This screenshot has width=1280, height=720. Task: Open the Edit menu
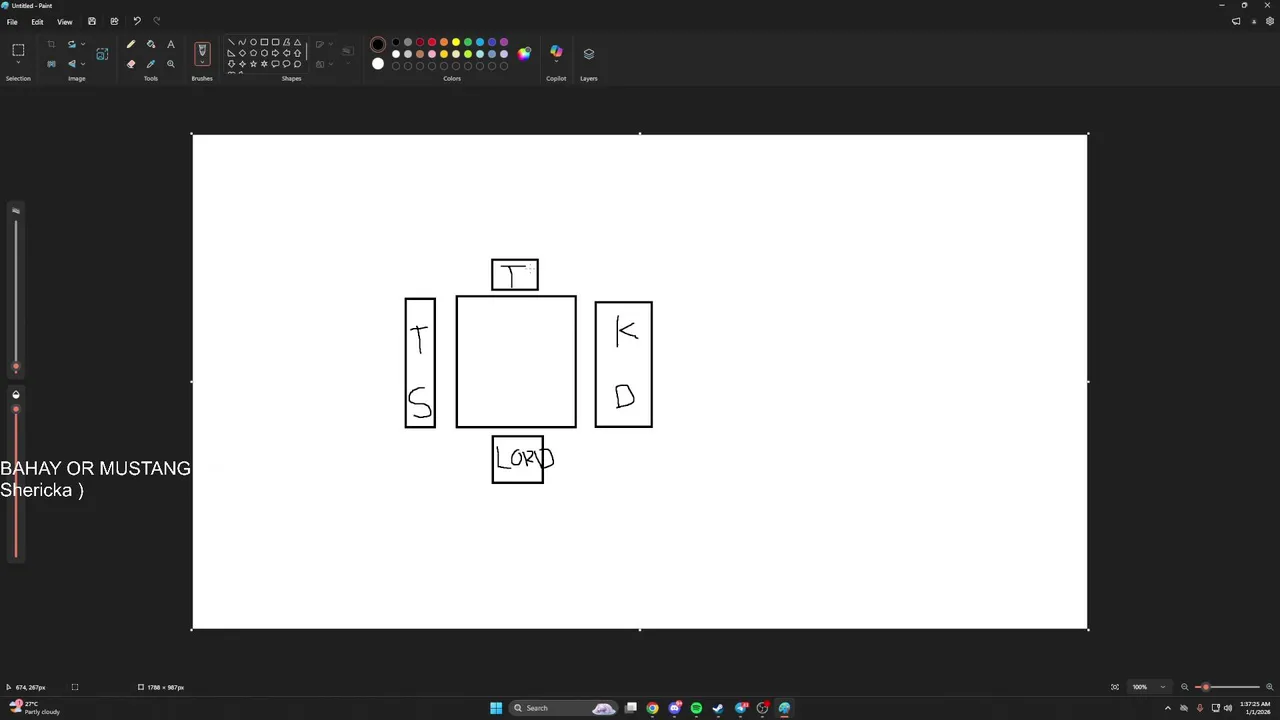[x=37, y=21]
